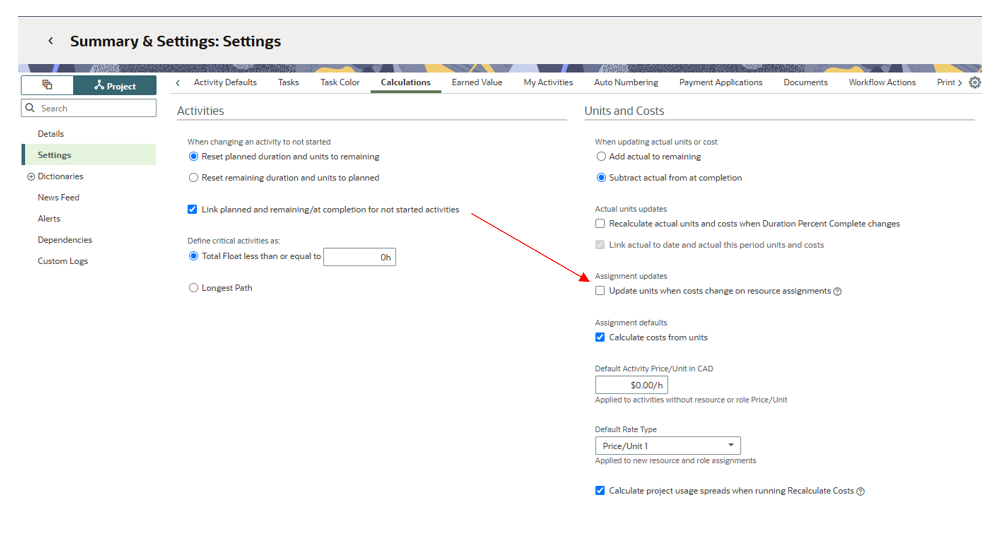
Task: Click help icon beside Calculate project usage spreads
Action: point(860,492)
